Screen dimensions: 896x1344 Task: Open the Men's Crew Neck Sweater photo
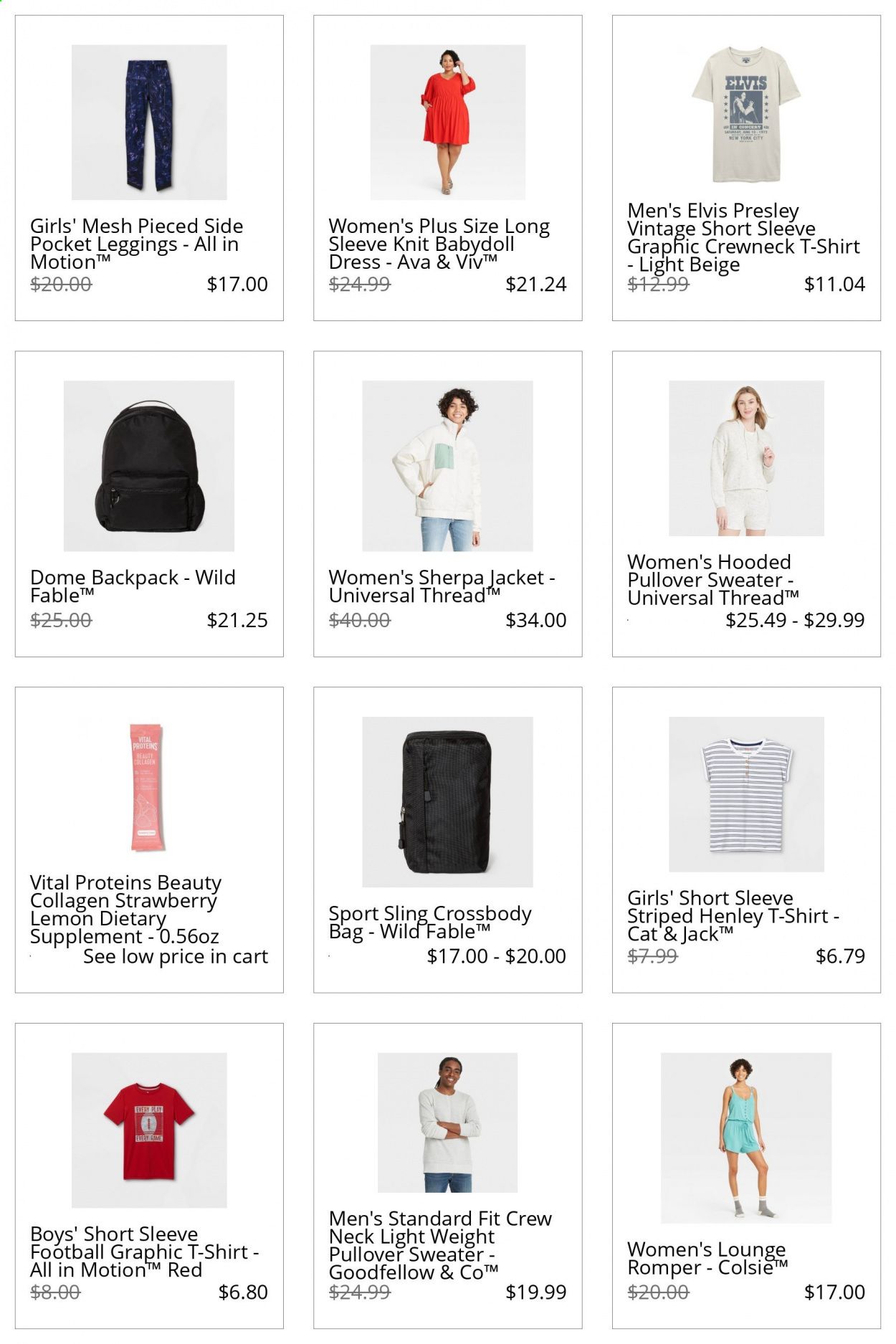click(x=448, y=1123)
